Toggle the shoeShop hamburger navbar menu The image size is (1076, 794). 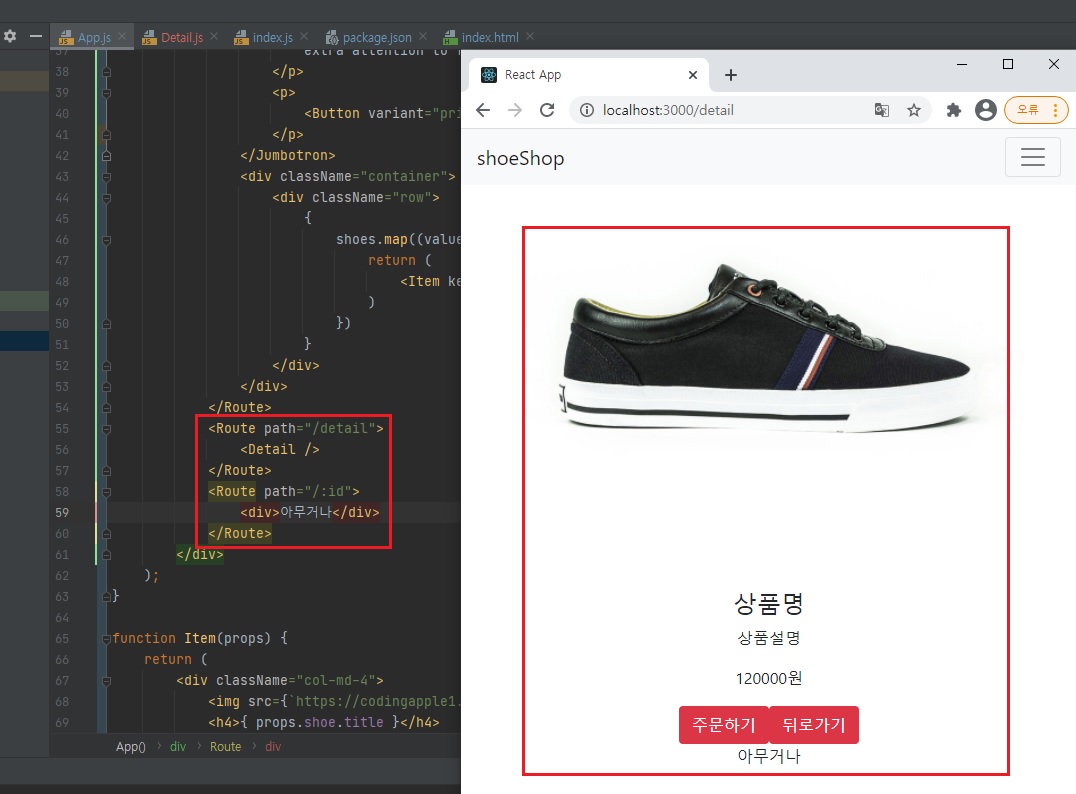pyautogui.click(x=1033, y=157)
